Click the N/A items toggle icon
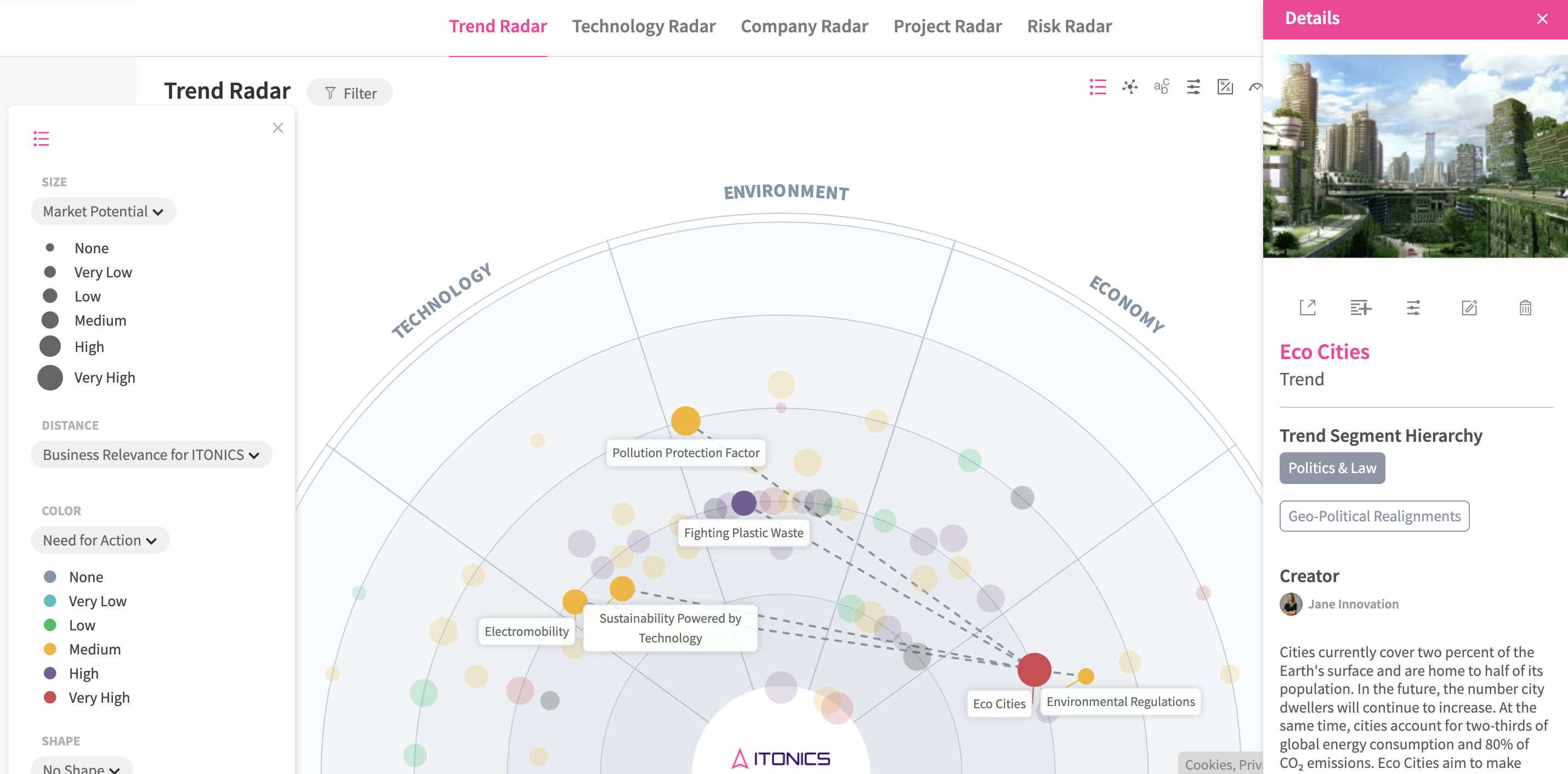This screenshot has width=1568, height=774. click(x=1225, y=87)
